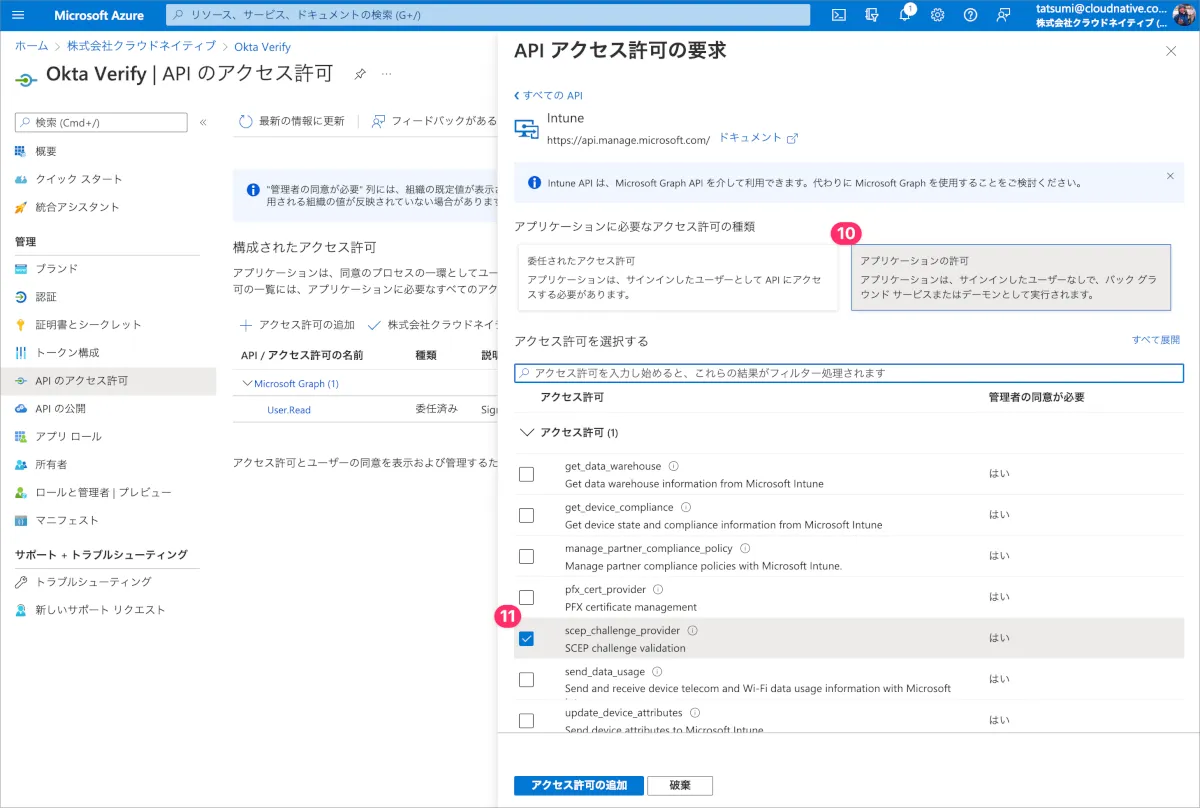The height and width of the screenshot is (808, 1200).
Task: Dismiss the Intune API info banner
Action: click(1170, 176)
